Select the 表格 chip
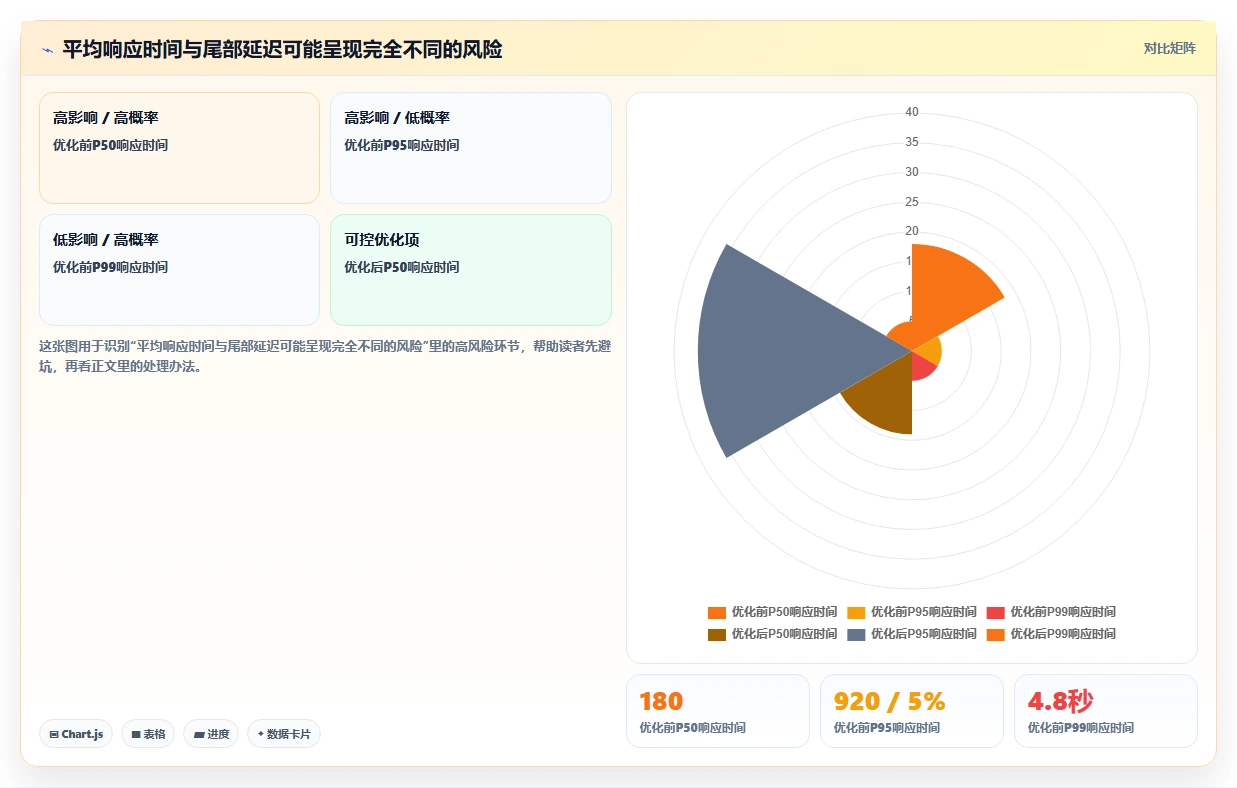Screen dimensions: 1237x788 pyautogui.click(x=148, y=734)
